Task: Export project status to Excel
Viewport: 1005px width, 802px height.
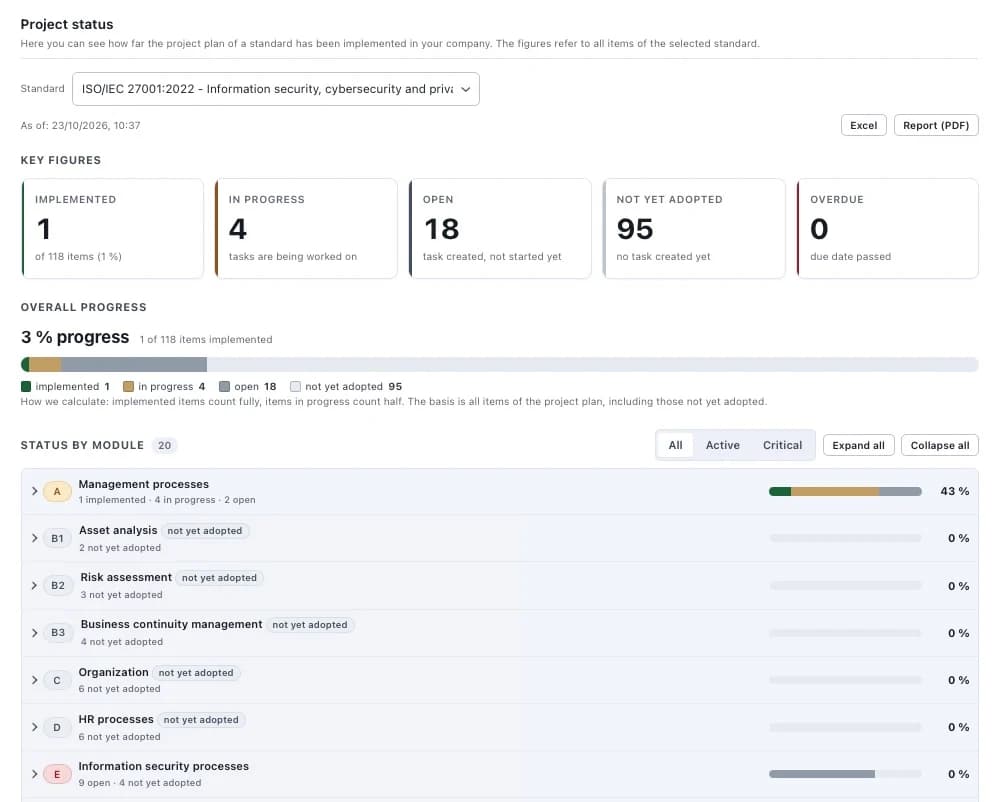Action: [863, 126]
